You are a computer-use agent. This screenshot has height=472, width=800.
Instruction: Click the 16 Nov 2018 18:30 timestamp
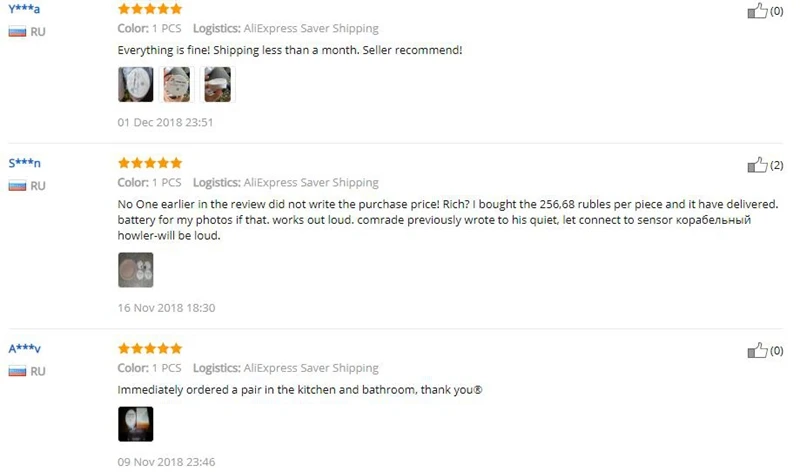[x=166, y=308]
